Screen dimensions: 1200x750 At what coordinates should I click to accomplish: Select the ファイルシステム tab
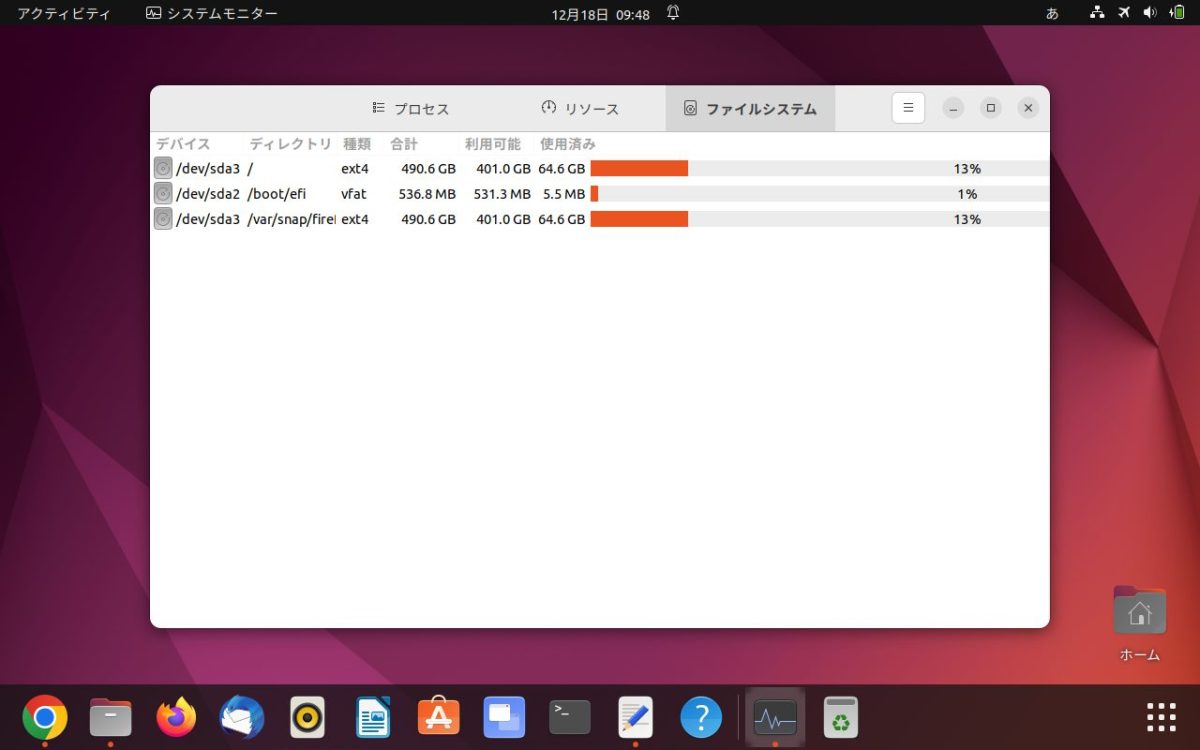[x=750, y=109]
